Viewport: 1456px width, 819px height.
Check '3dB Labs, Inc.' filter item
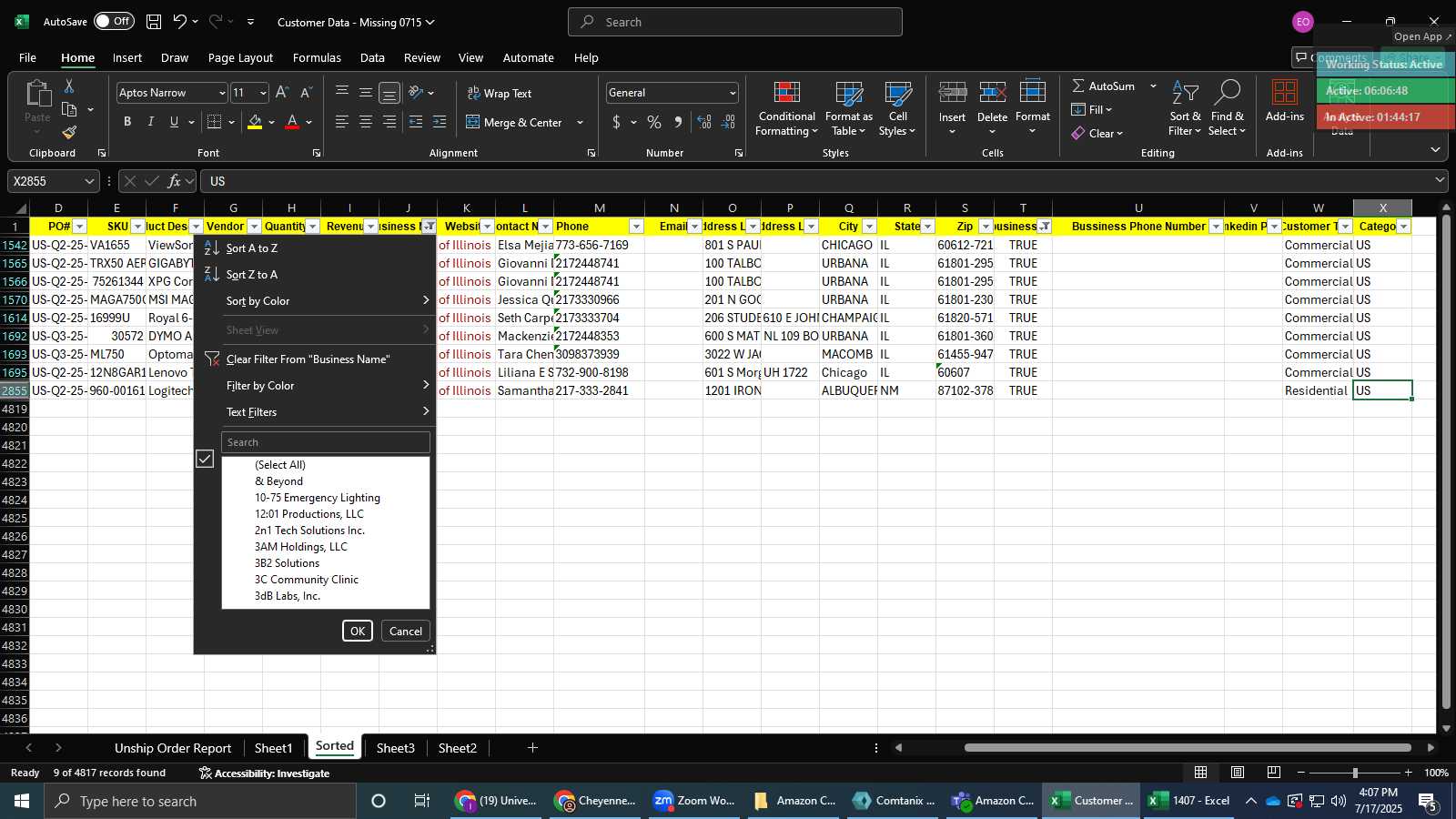[x=288, y=596]
